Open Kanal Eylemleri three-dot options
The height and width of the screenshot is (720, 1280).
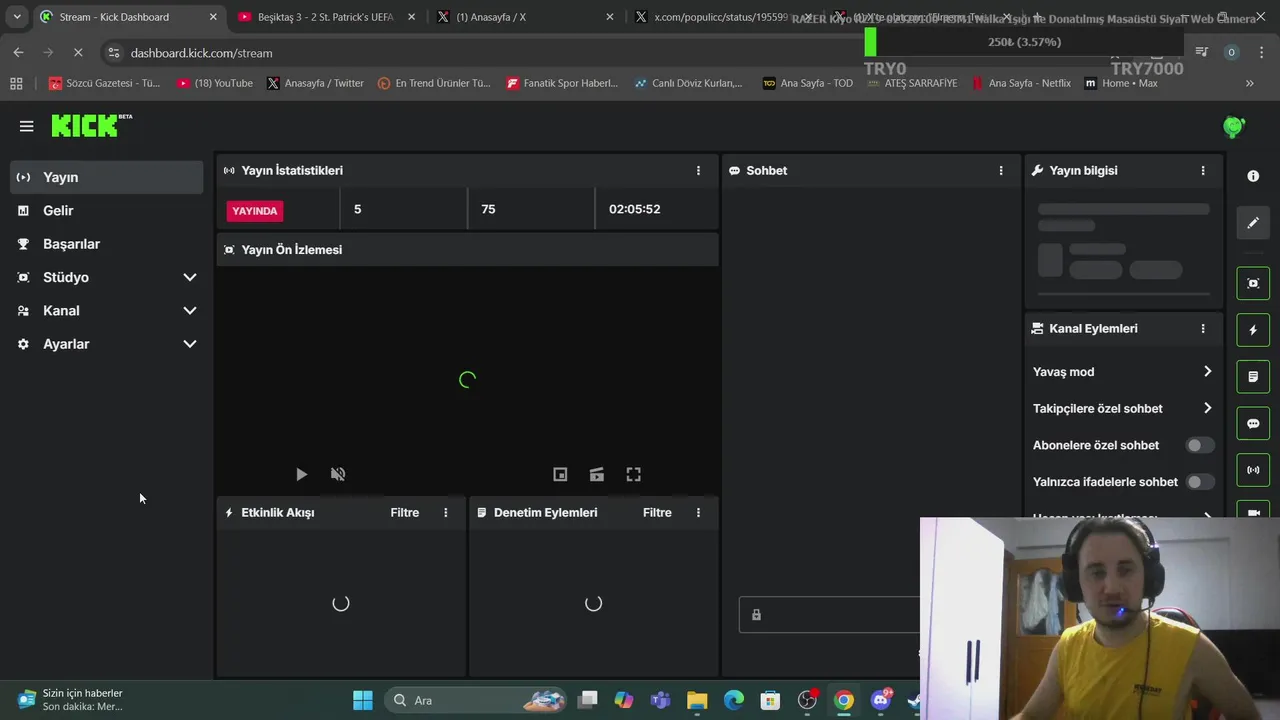click(x=1203, y=328)
